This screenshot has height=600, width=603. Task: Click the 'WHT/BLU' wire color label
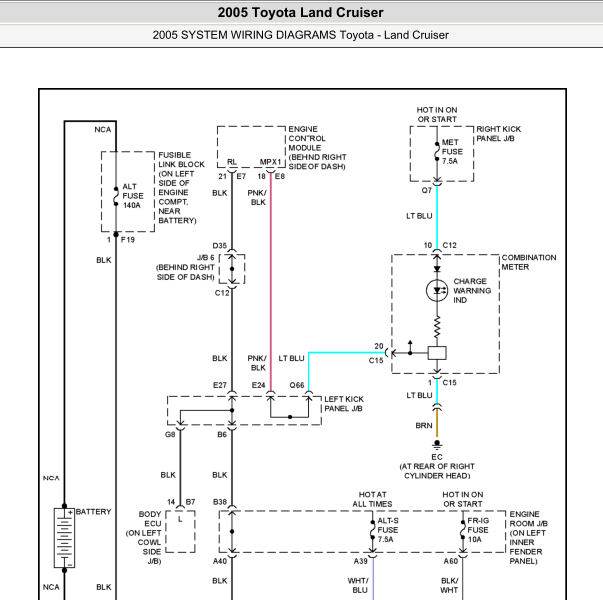(358, 585)
